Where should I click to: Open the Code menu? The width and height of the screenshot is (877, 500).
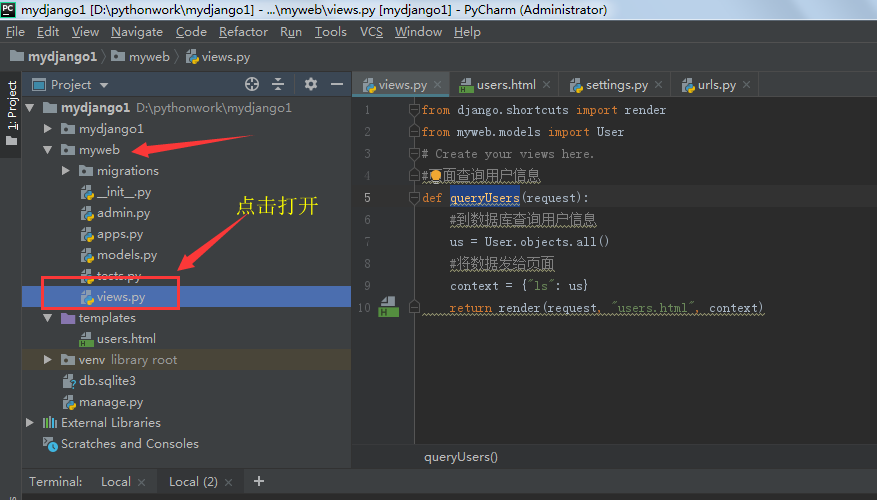tap(191, 32)
